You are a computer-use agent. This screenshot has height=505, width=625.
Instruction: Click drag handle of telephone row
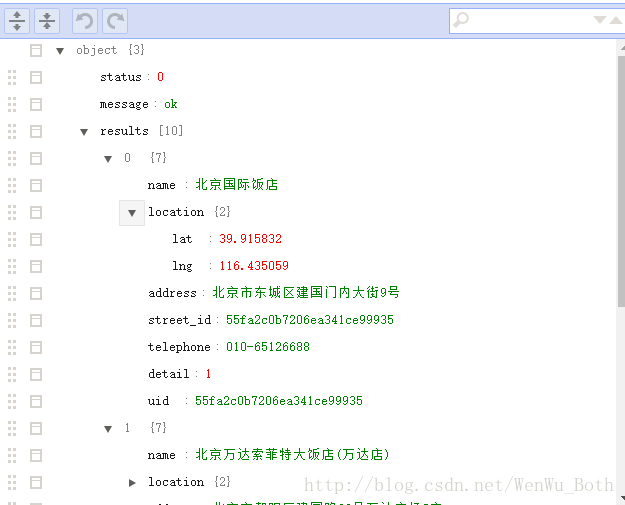coord(12,348)
